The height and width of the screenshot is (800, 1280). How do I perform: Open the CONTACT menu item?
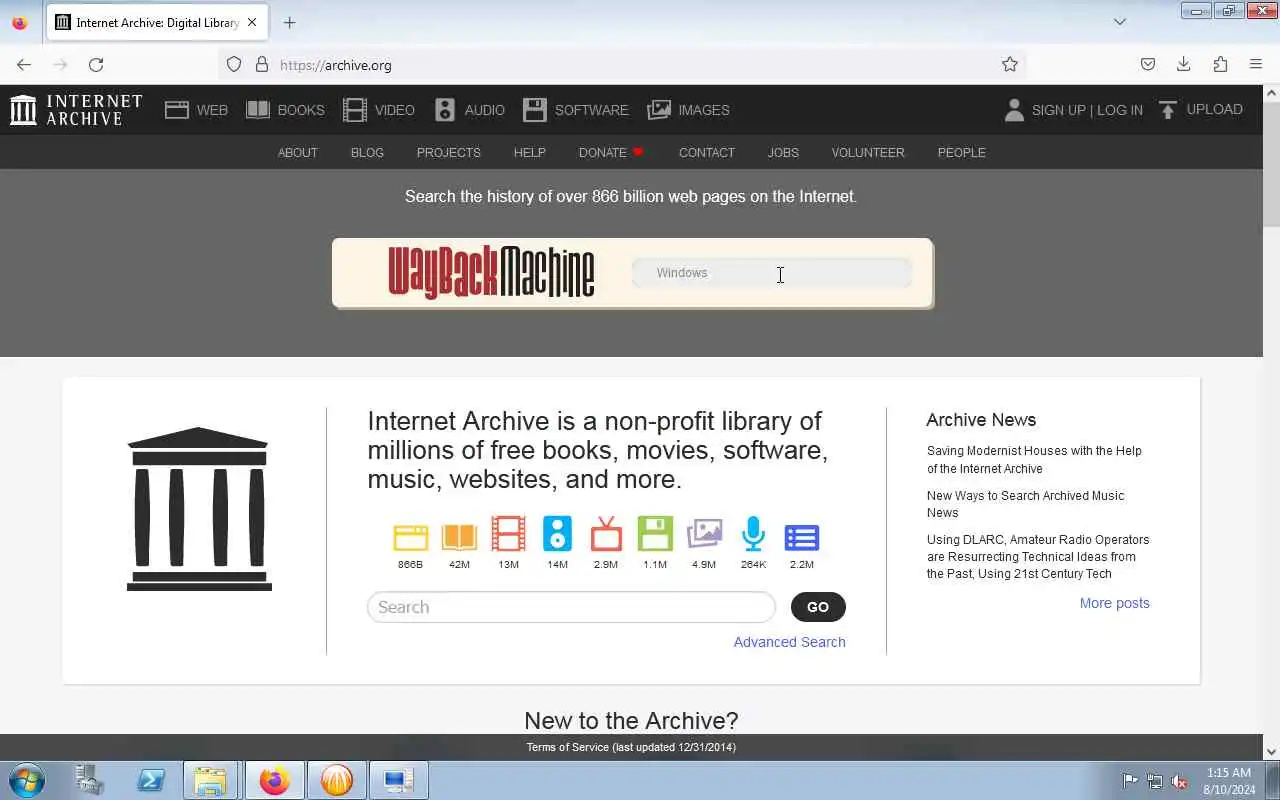707,153
